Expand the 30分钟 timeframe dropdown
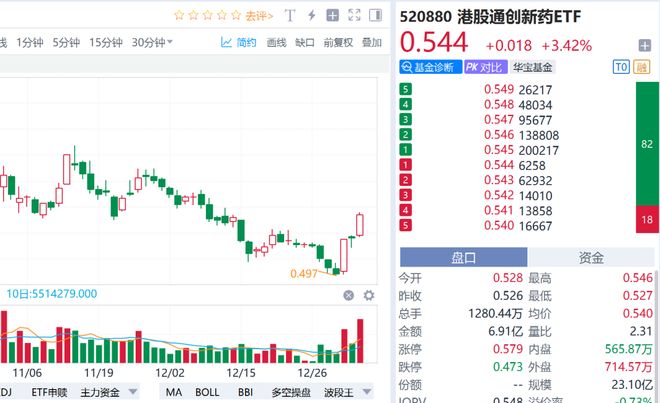 point(169,43)
